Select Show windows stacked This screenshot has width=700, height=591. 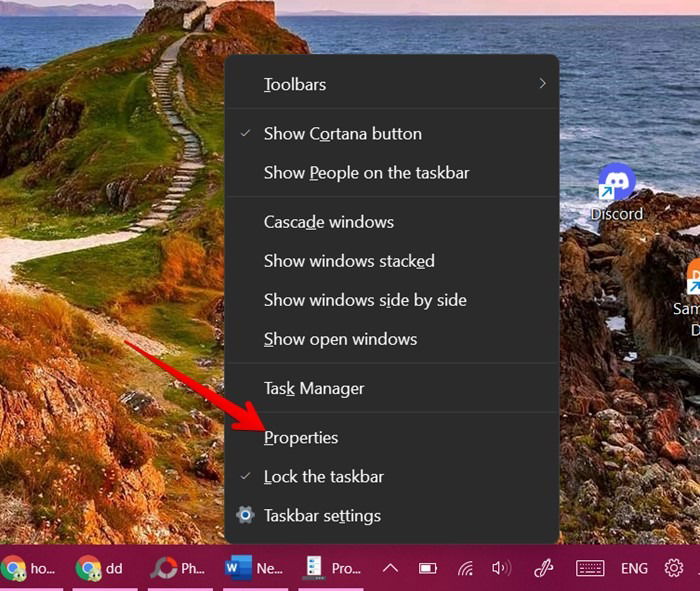click(392, 261)
